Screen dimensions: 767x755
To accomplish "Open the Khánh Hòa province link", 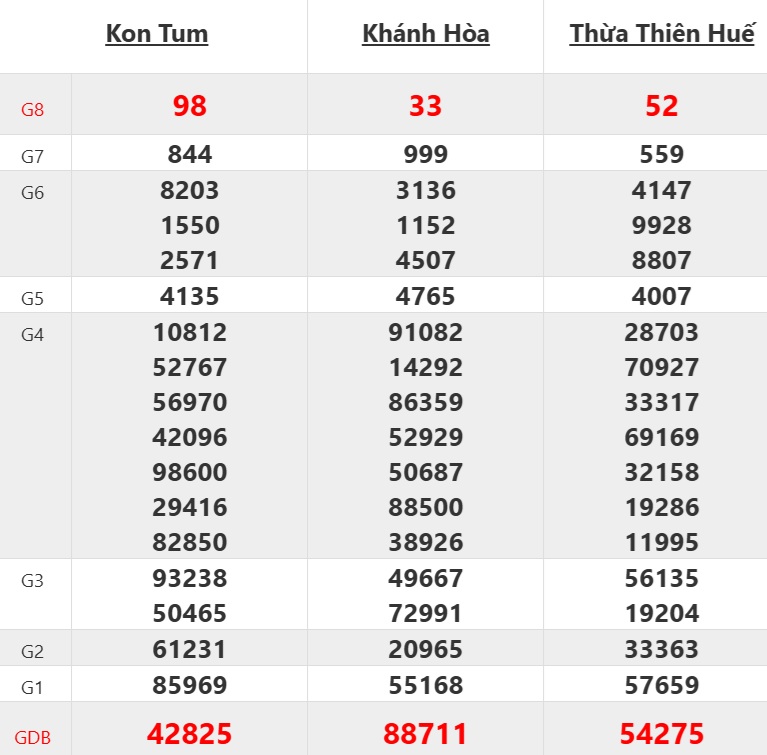I will point(426,33).
